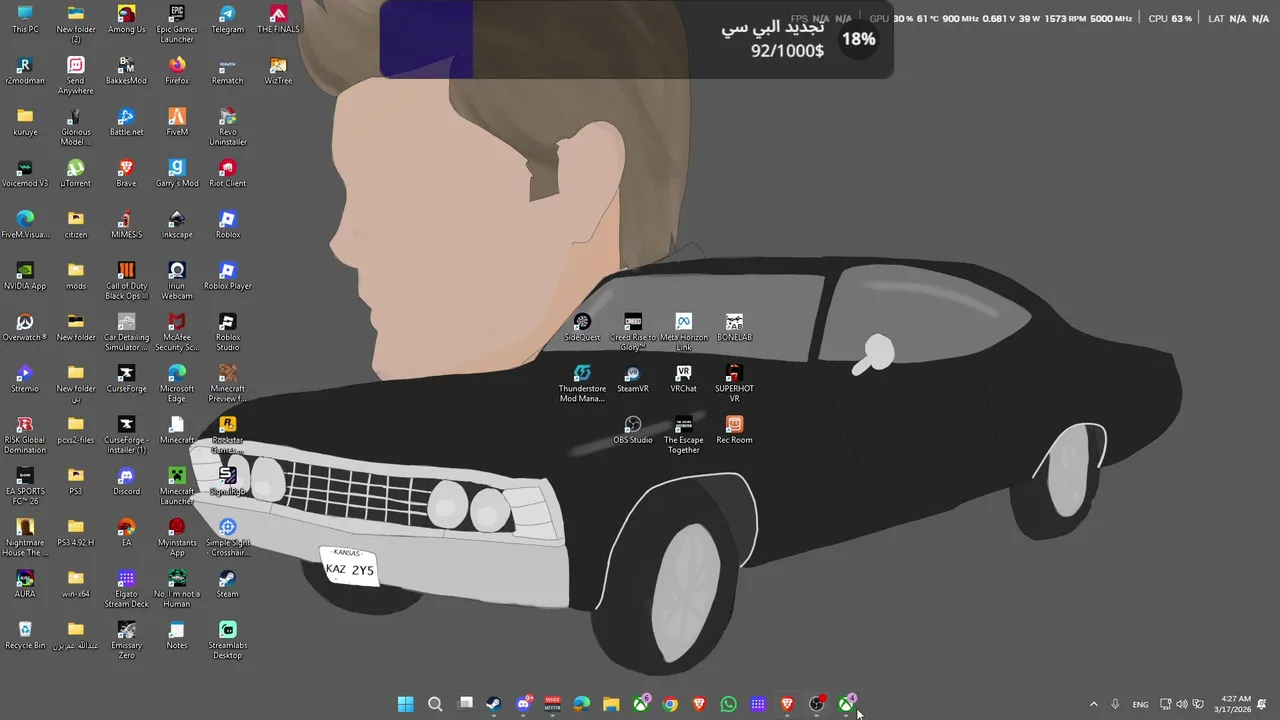1280x720 pixels.
Task: Open Task View in the taskbar
Action: (465, 704)
